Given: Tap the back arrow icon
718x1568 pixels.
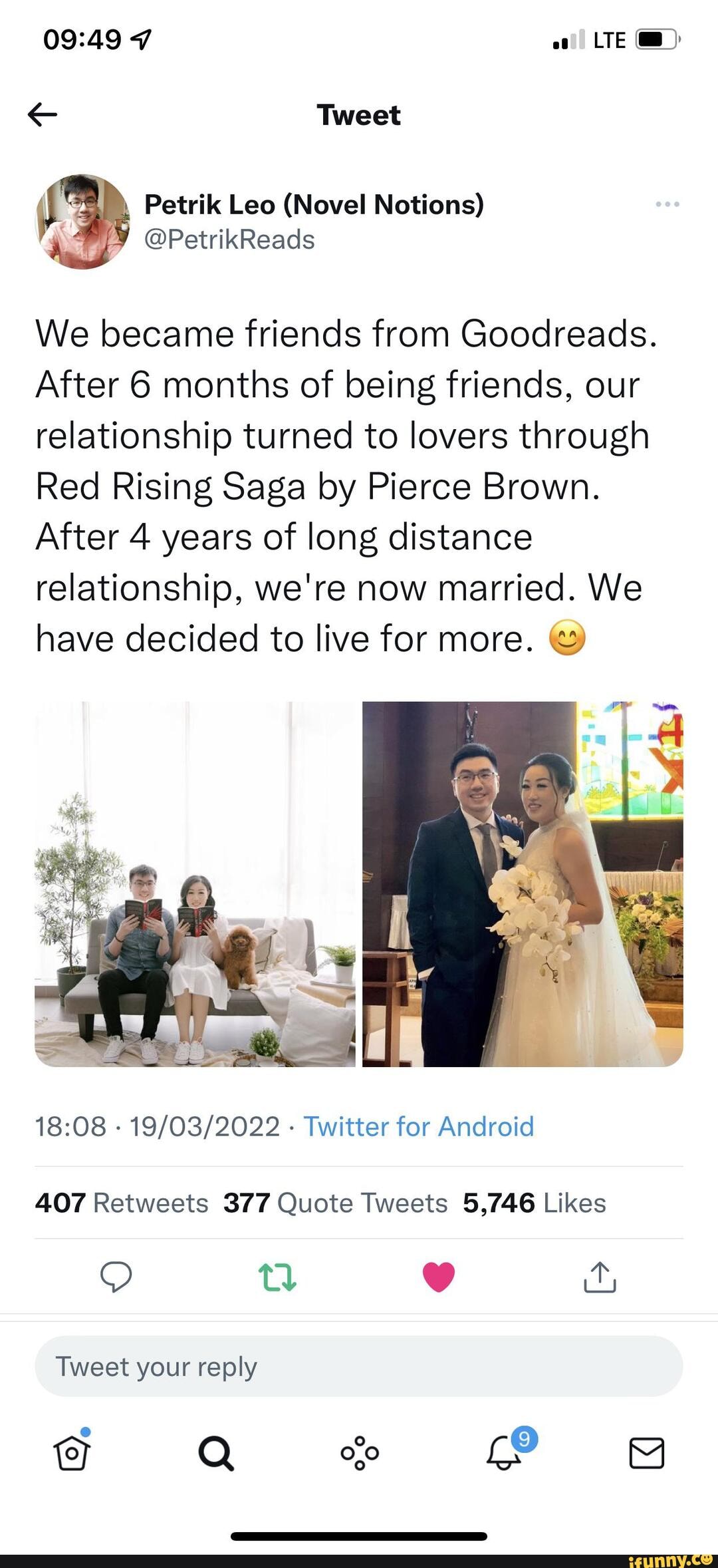Looking at the screenshot, I should [x=43, y=115].
